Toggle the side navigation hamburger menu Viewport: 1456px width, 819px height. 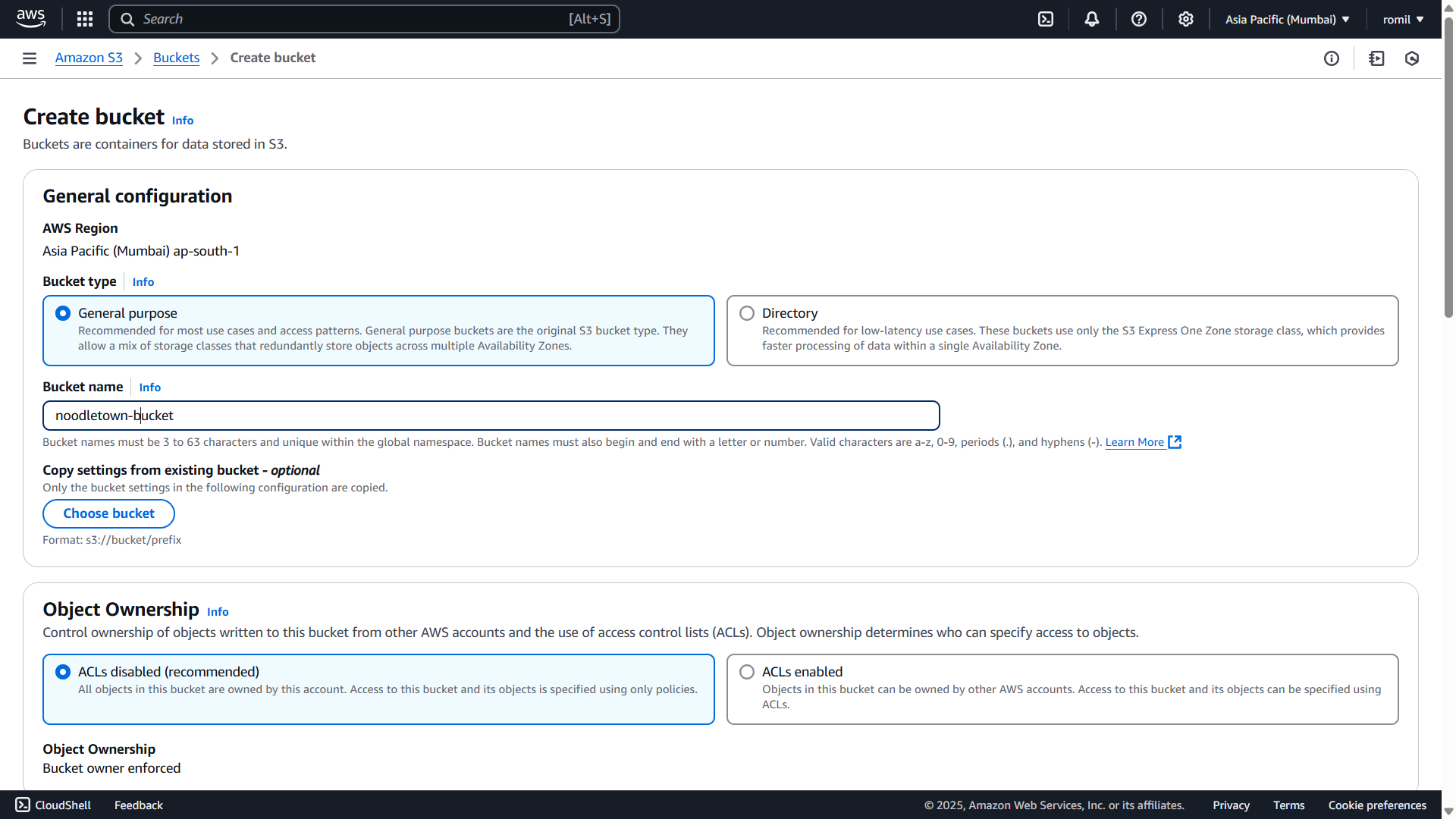click(x=30, y=58)
